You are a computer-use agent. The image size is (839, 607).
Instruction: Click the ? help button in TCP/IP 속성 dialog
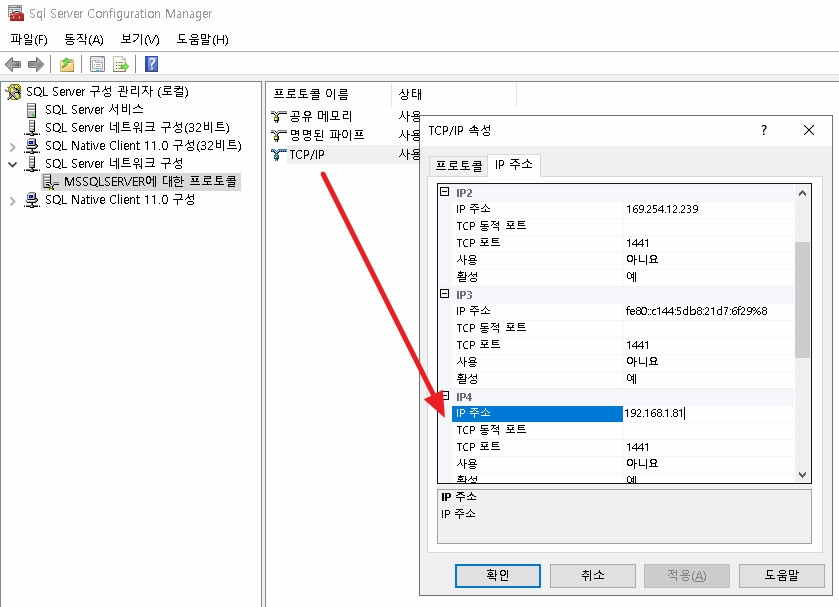coord(764,130)
